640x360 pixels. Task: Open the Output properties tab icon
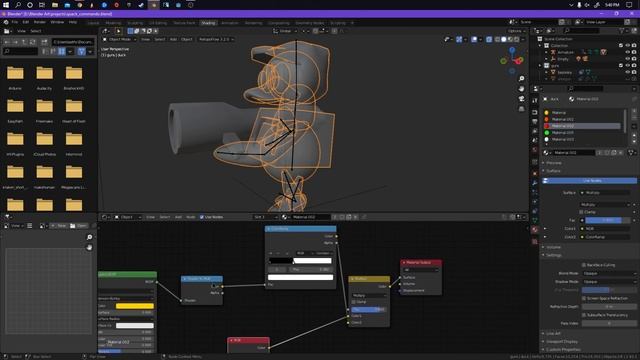[535, 122]
